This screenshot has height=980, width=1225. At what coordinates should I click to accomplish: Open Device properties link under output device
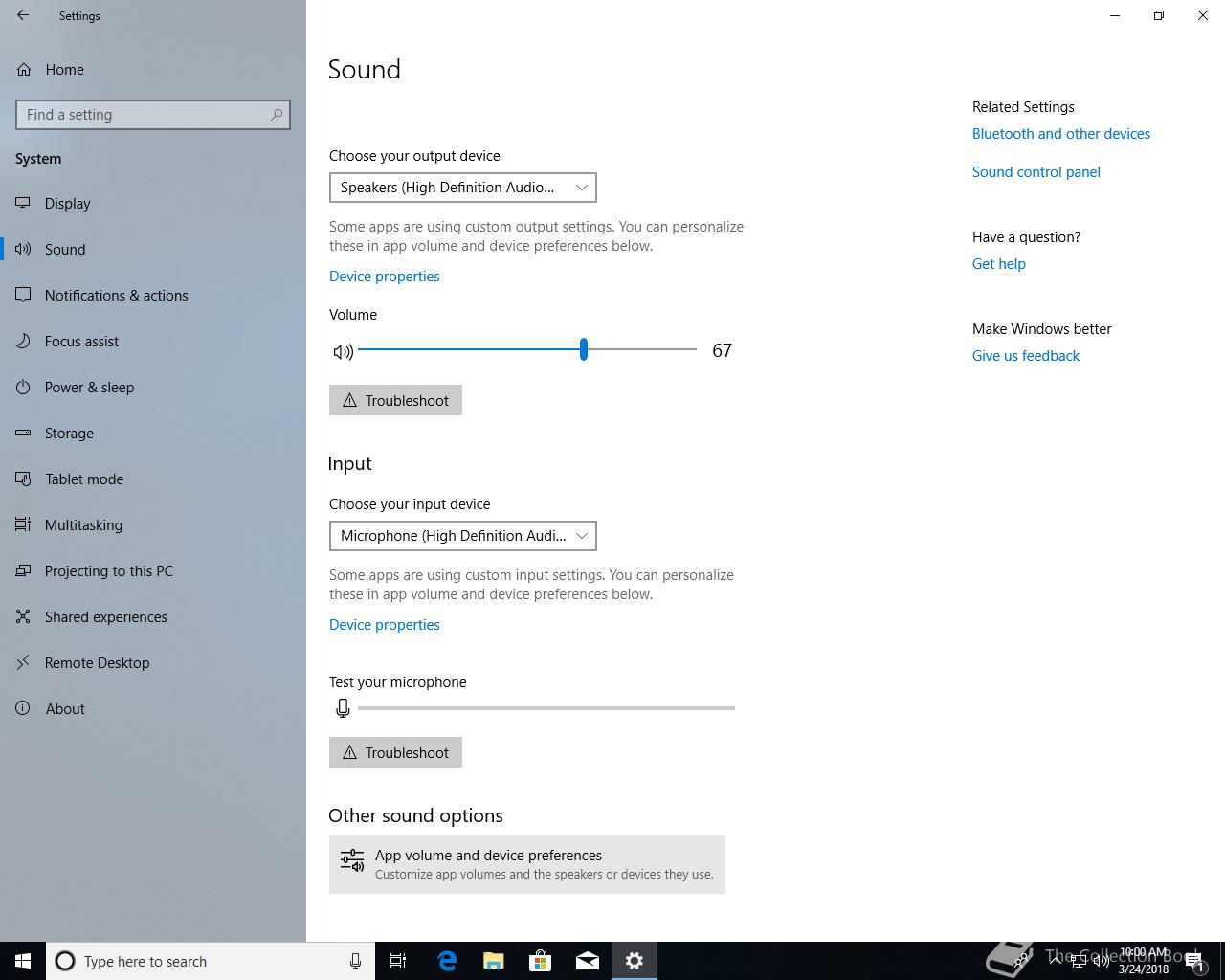(x=385, y=277)
